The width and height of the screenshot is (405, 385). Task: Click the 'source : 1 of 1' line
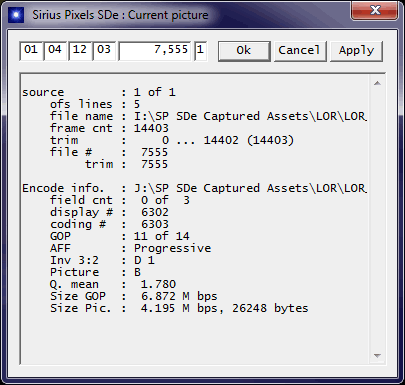pyautogui.click(x=99, y=92)
